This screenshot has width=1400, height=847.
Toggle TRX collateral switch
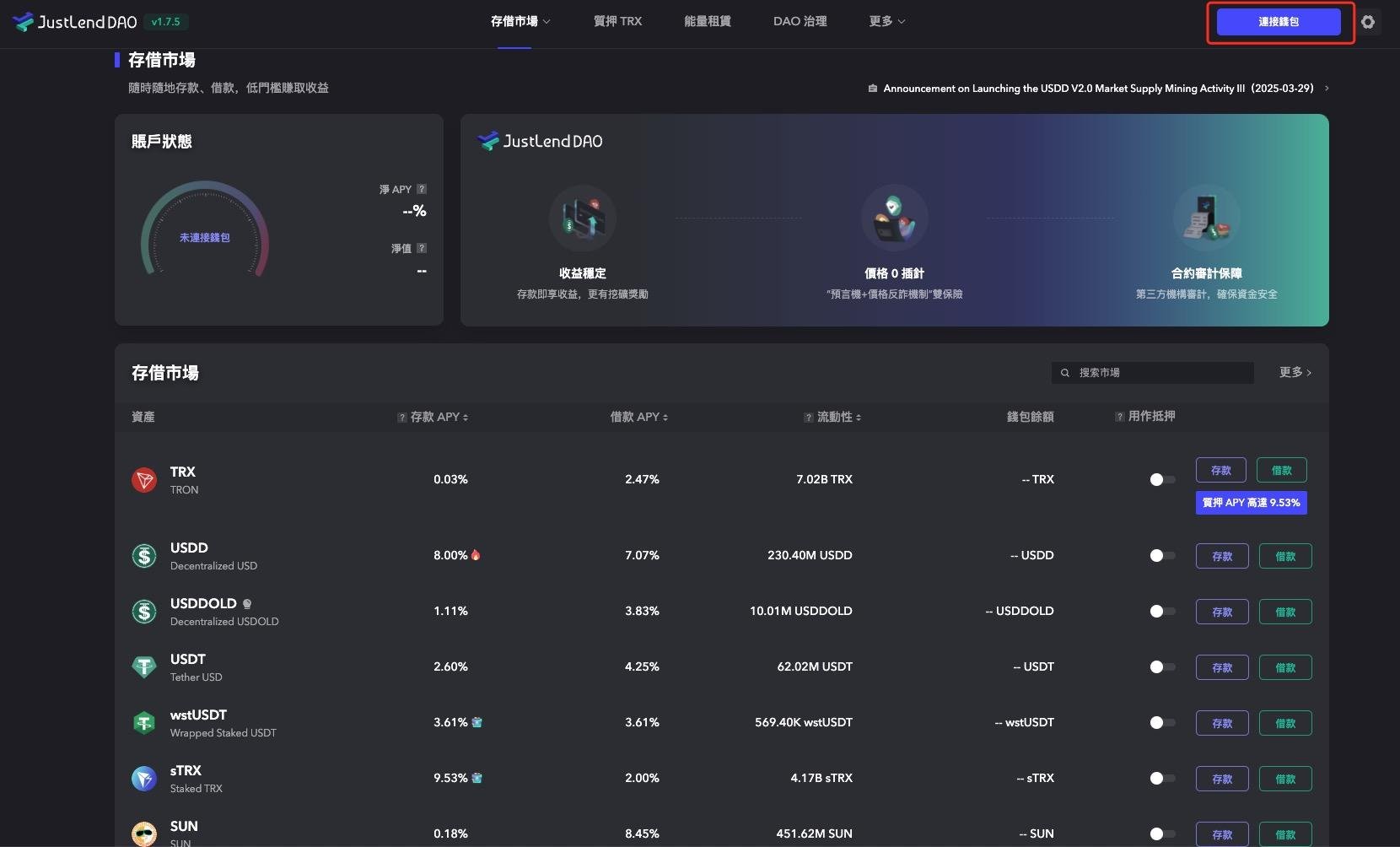[1162, 480]
